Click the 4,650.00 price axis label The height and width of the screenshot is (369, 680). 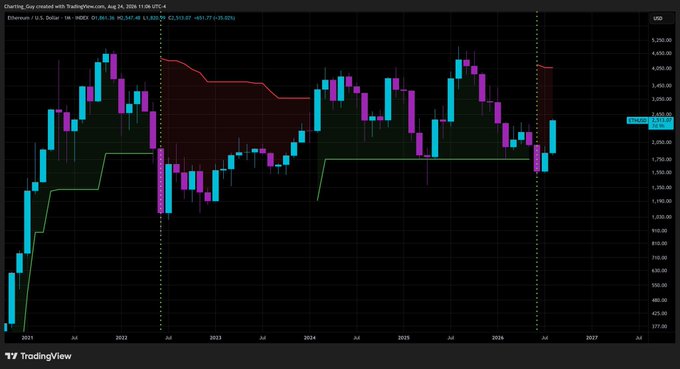pos(661,53)
